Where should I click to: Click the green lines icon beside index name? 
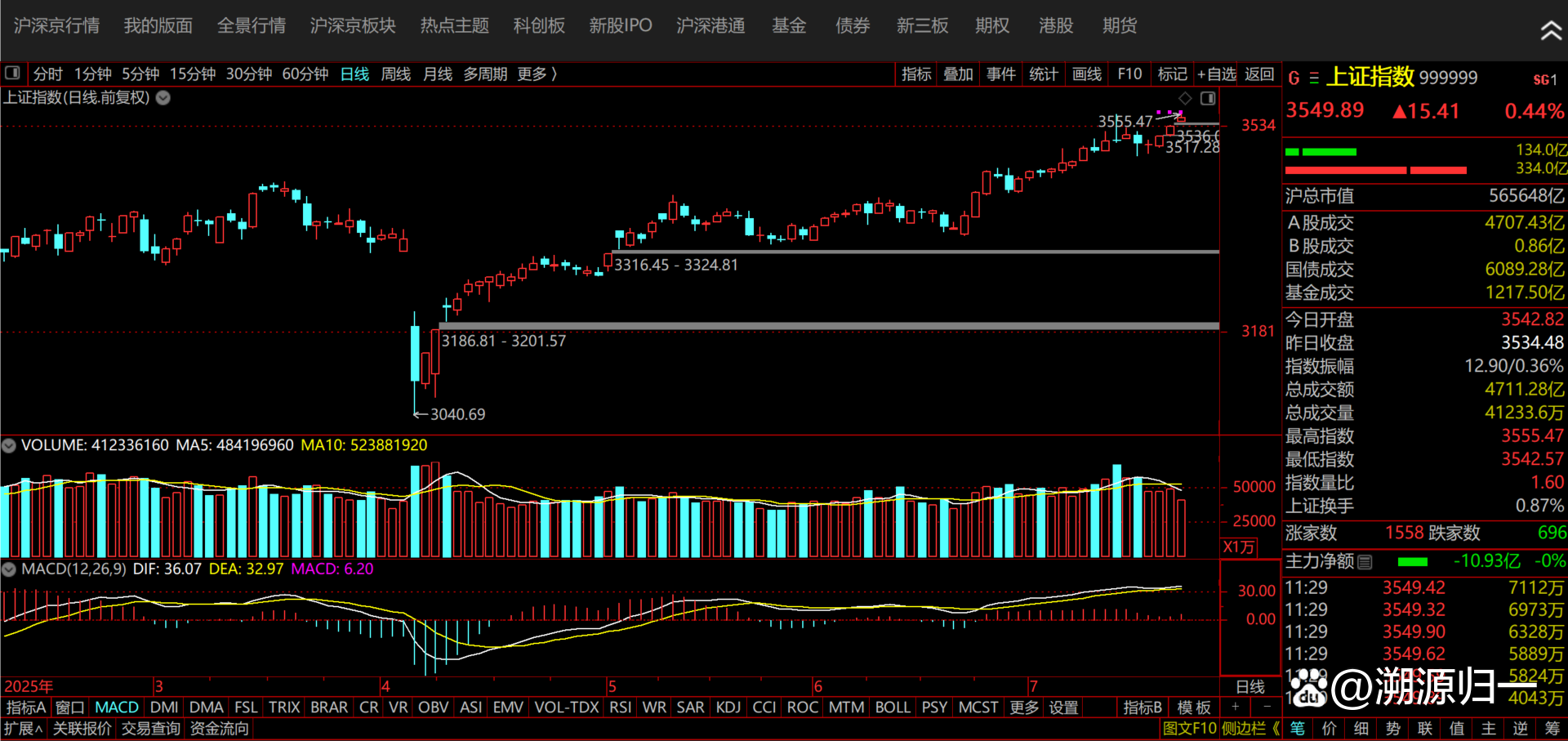1314,78
